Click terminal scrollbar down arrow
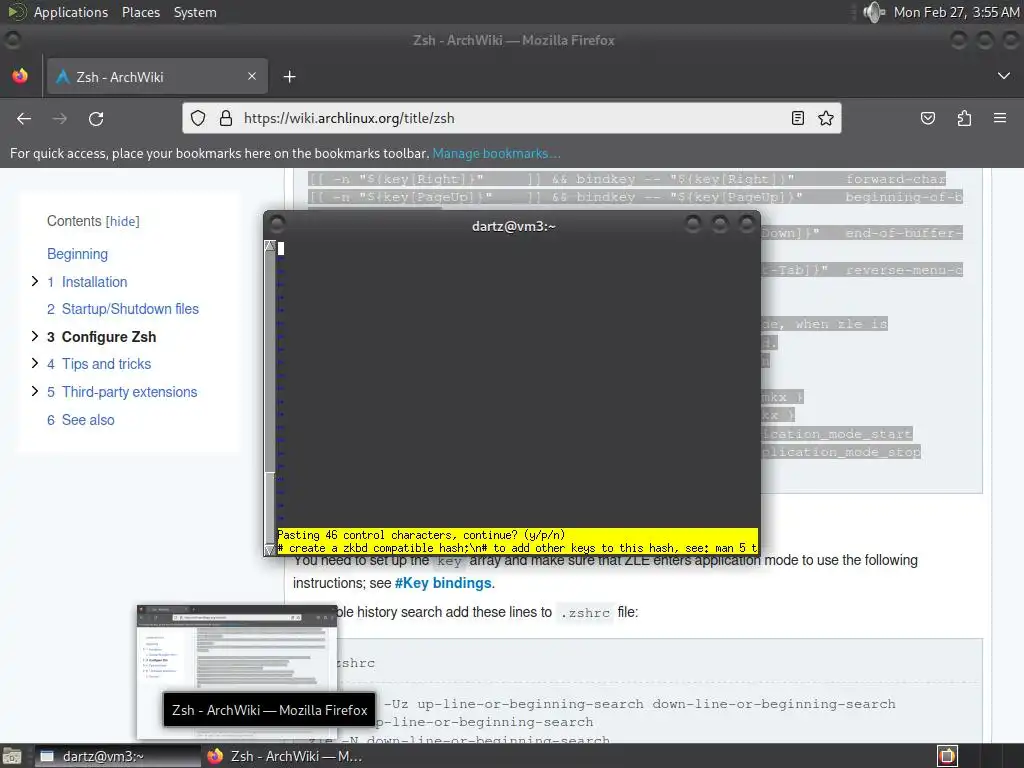This screenshot has height=768, width=1024. click(270, 550)
